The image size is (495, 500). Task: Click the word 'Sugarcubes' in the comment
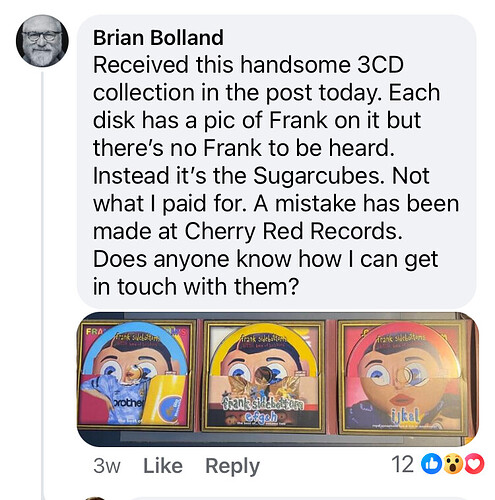317,176
